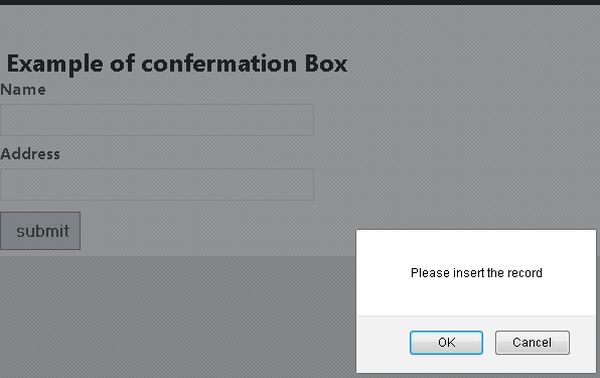
Task: Confirm the dialog with the OK button
Action: click(446, 342)
